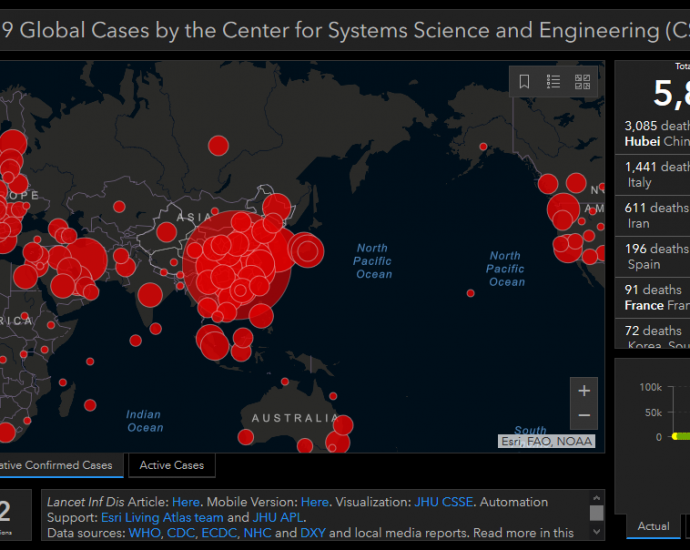Click the info panel scrollbar thumb
690x550 pixels.
(x=596, y=513)
